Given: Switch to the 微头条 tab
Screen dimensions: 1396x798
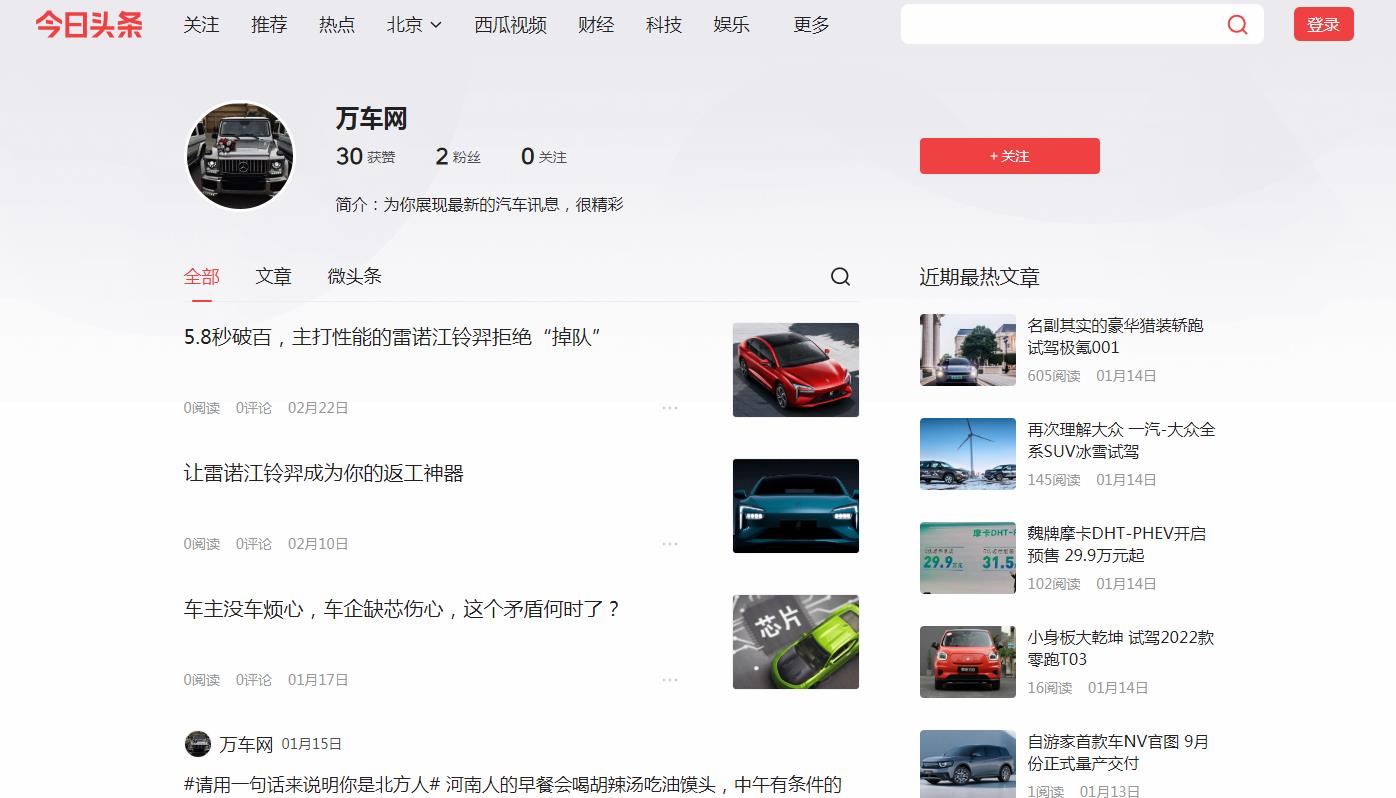Looking at the screenshot, I should 354,277.
